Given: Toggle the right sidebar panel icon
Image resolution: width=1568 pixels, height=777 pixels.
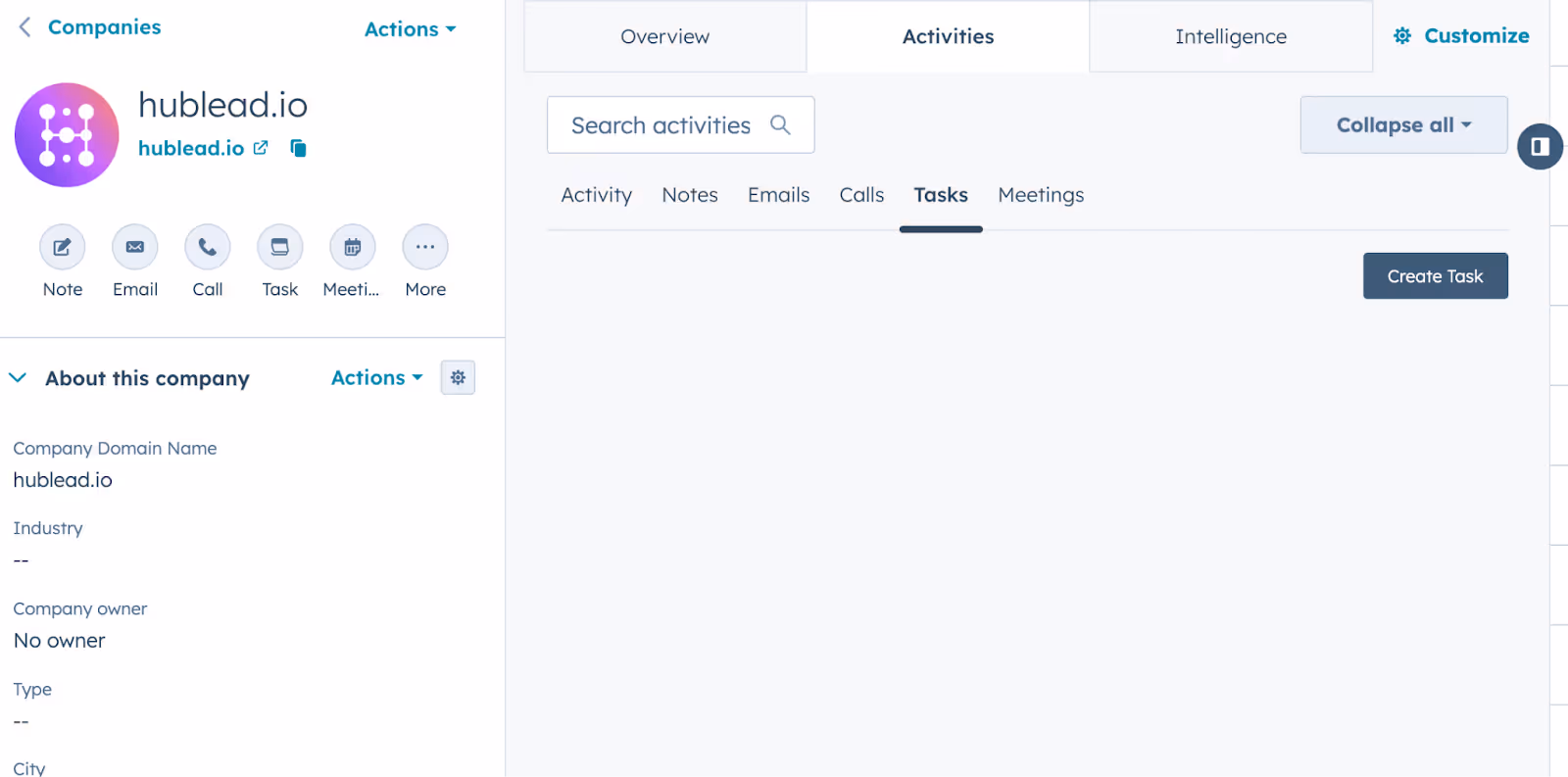Looking at the screenshot, I should (1541, 146).
